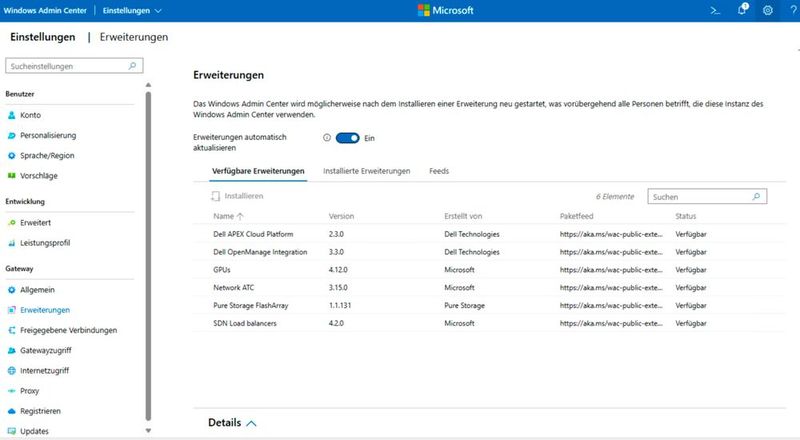
Task: Open the settings gear icon
Action: point(767,10)
